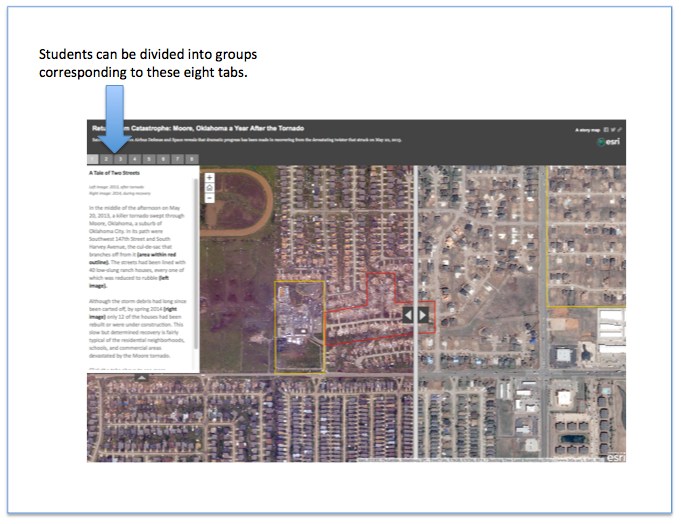681x524 pixels.
Task: Zoom out of the map
Action: click(209, 197)
